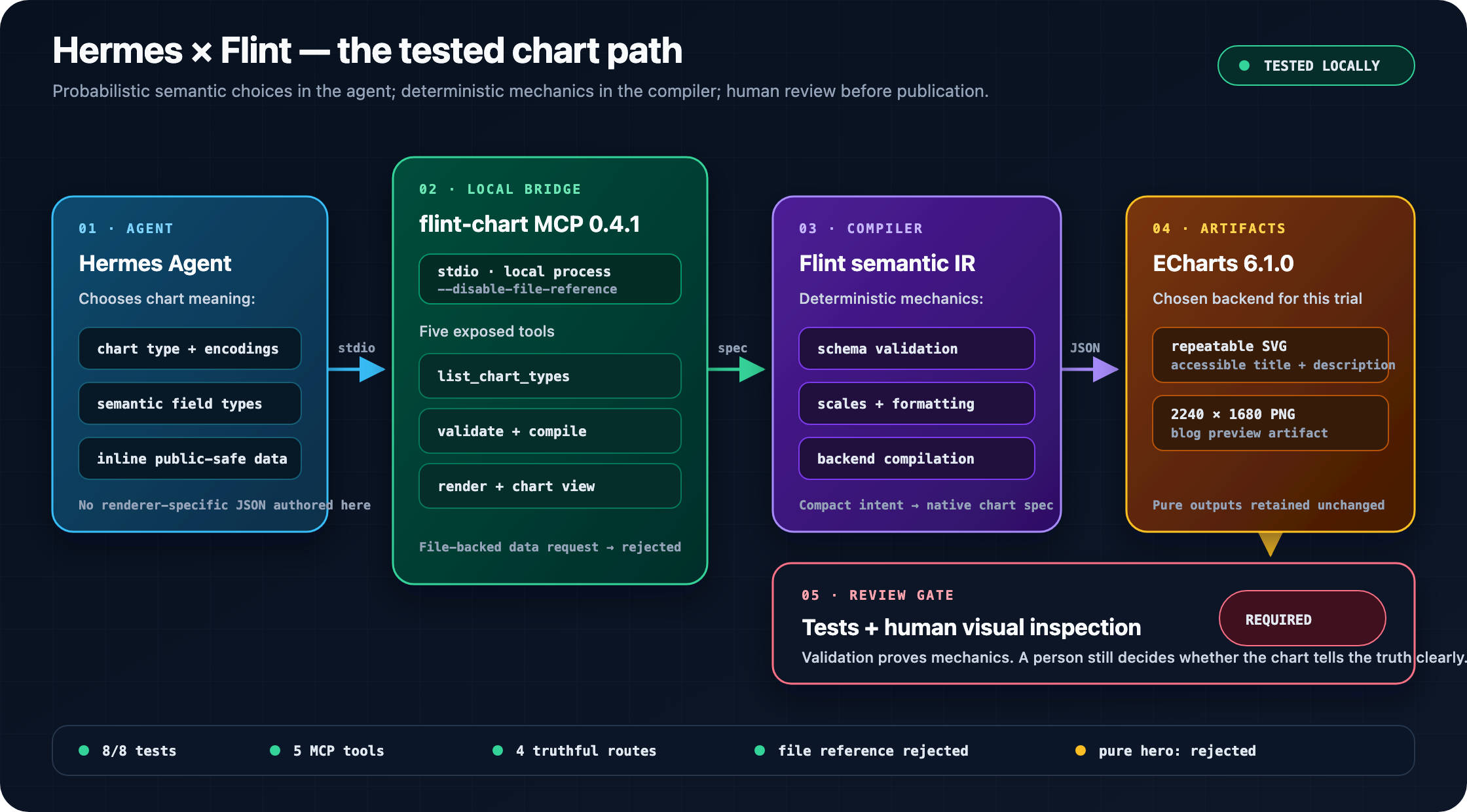Click the '05 · REVIEW GATE' label
This screenshot has height=812, width=1467.
(878, 595)
